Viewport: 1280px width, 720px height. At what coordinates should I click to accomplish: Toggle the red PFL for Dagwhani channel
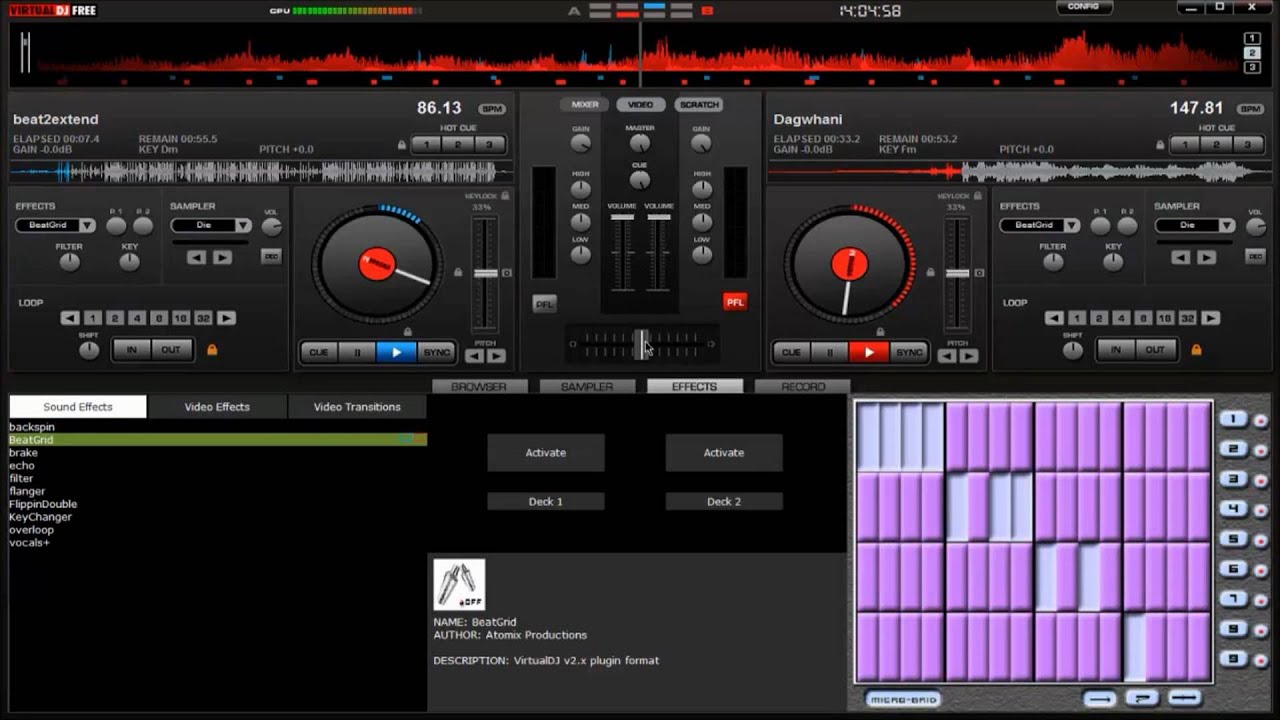(735, 302)
